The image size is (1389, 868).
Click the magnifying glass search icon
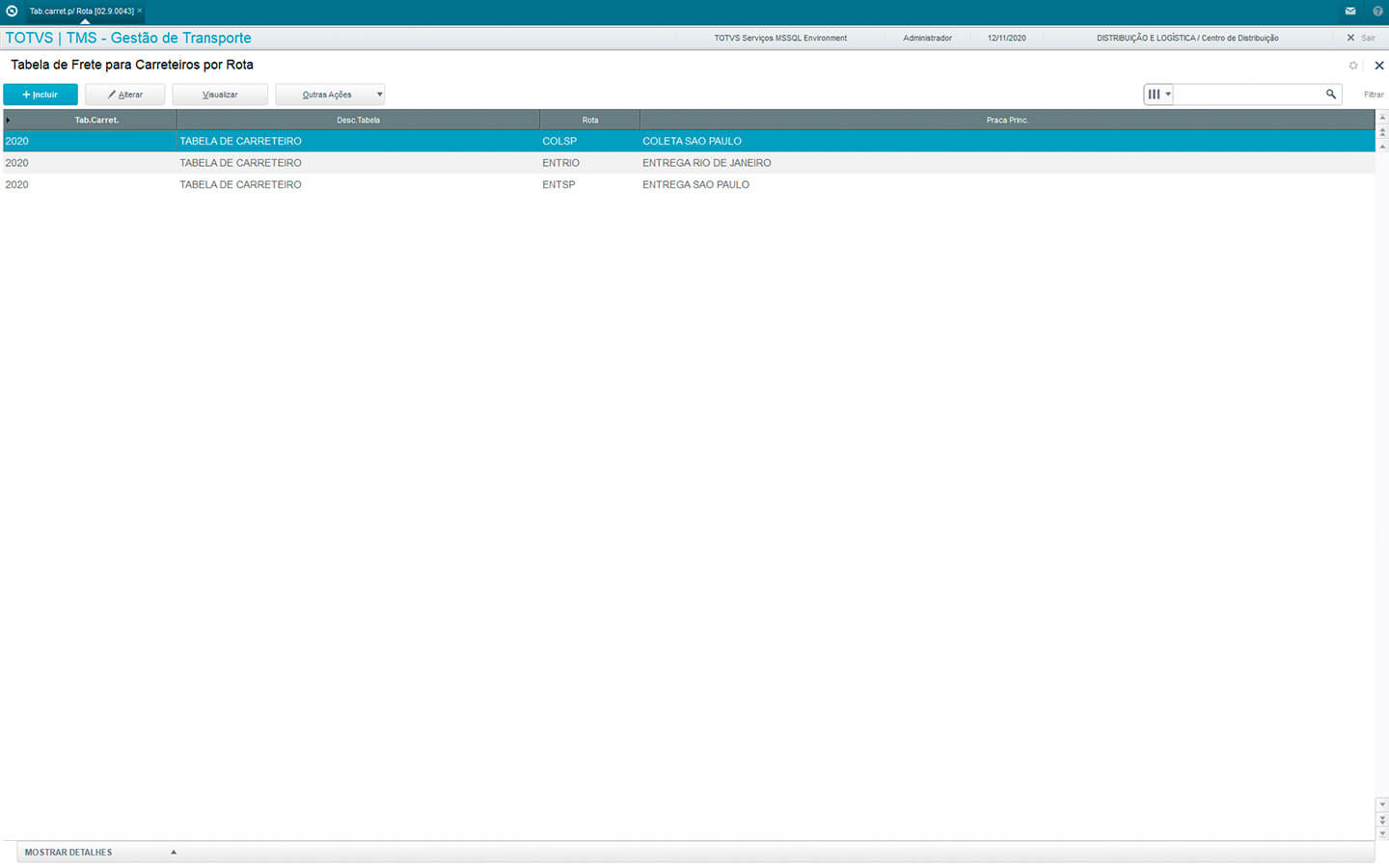click(x=1331, y=95)
